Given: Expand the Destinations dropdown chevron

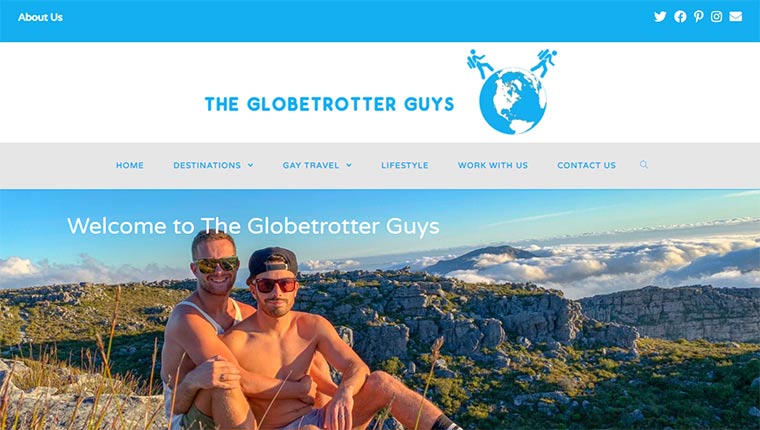Looking at the screenshot, I should (251, 165).
